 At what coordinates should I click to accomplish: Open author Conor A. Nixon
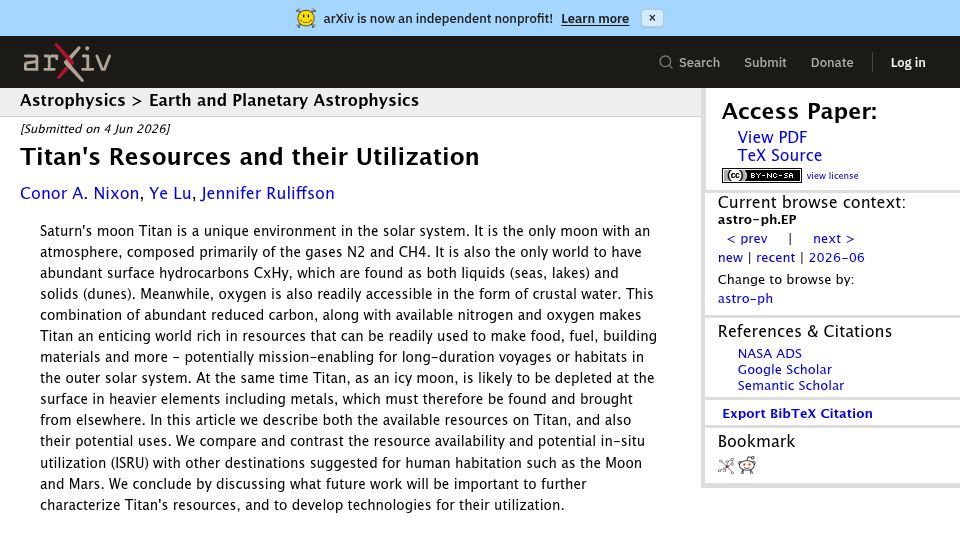tap(80, 193)
